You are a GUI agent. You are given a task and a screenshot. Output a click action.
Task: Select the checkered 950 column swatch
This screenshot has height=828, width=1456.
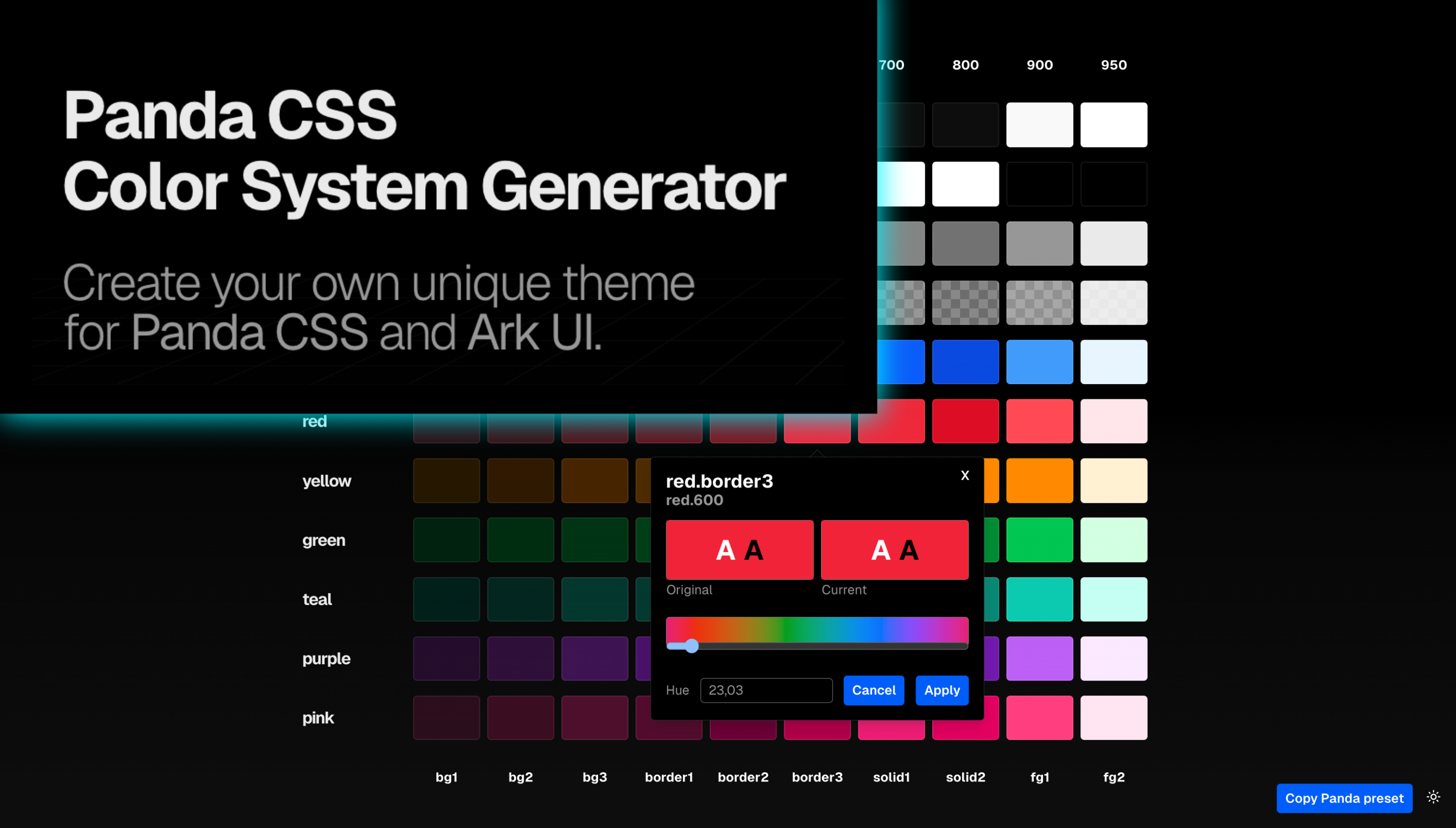[x=1114, y=302]
